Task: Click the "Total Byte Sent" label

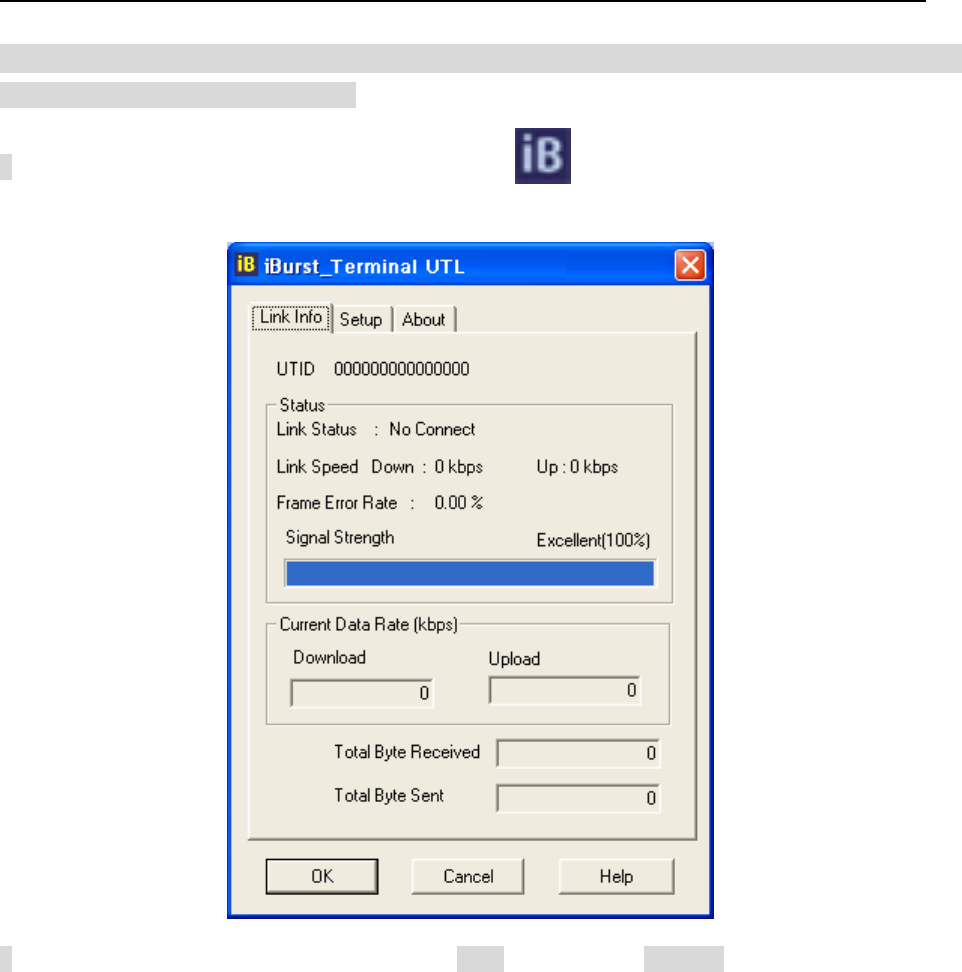Action: coord(389,795)
